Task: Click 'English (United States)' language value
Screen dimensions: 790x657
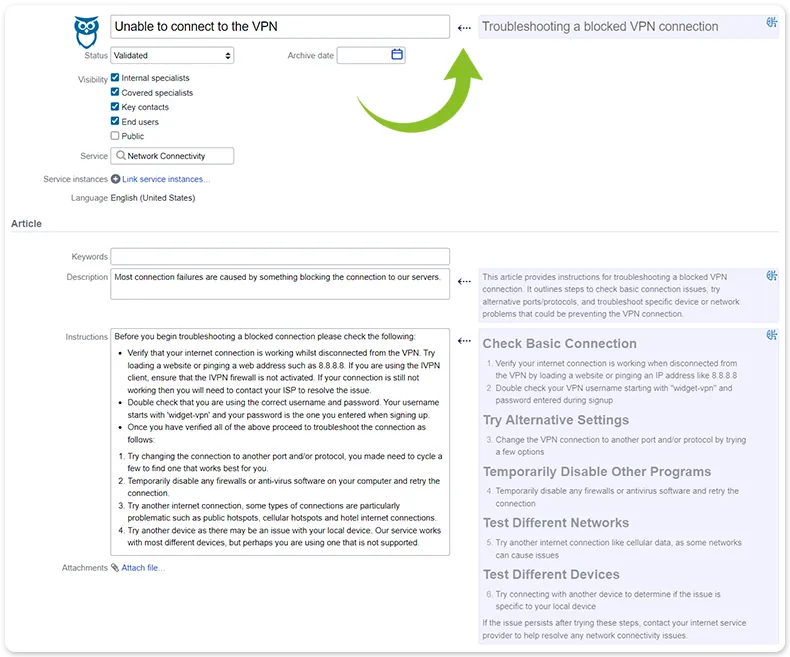Action: 153,198
